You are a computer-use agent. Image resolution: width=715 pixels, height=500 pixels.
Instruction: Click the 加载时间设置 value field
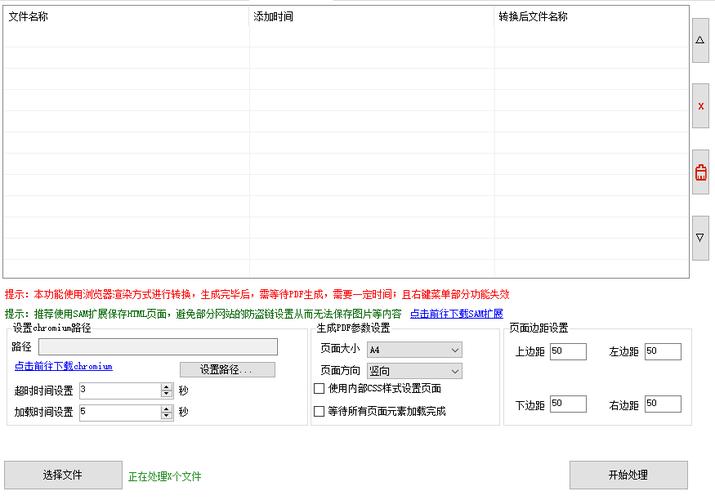pyautogui.click(x=120, y=412)
